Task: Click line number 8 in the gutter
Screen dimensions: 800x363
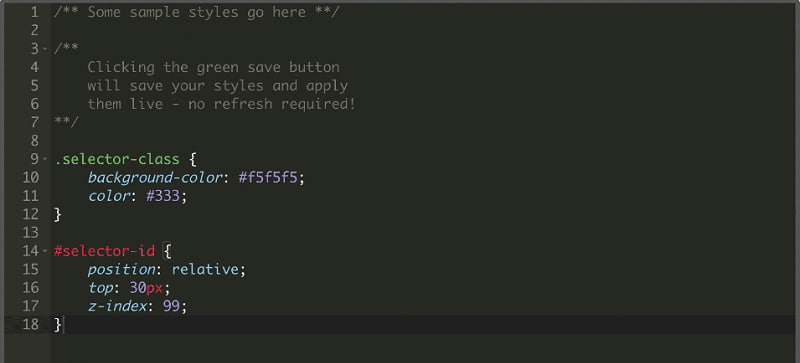Action: click(x=34, y=140)
